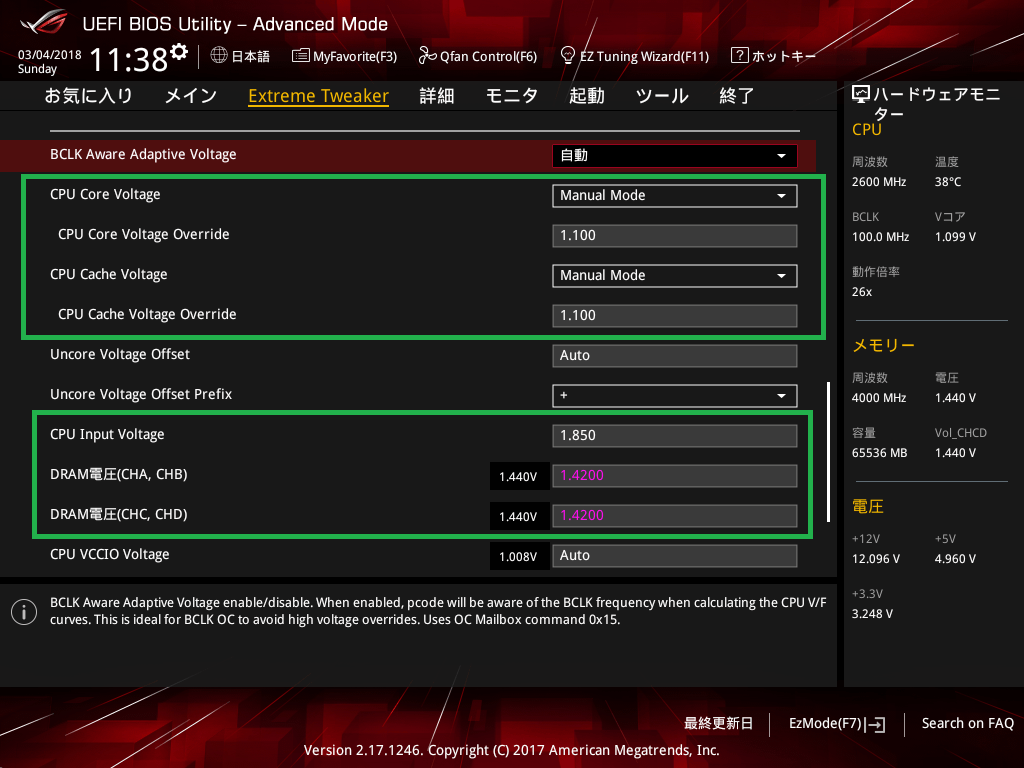The image size is (1024, 768).
Task: Edit CPU Core Voltage Override field
Action: tap(675, 236)
